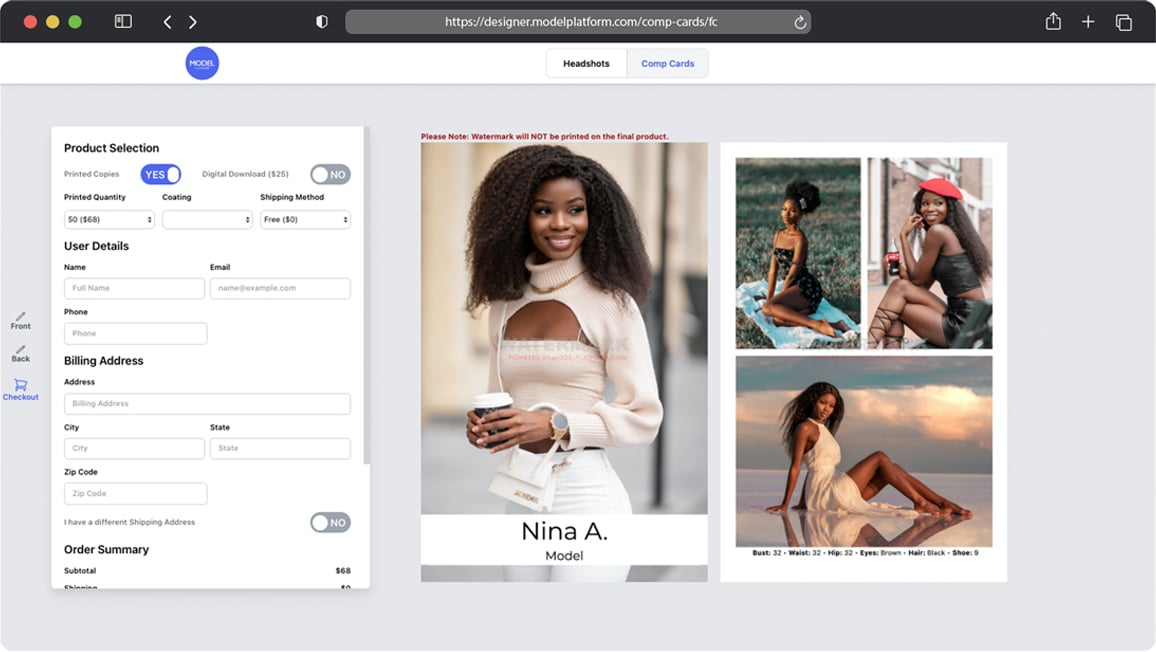Image resolution: width=1156 pixels, height=652 pixels.
Task: Select the red beret photo
Action: tap(930, 253)
